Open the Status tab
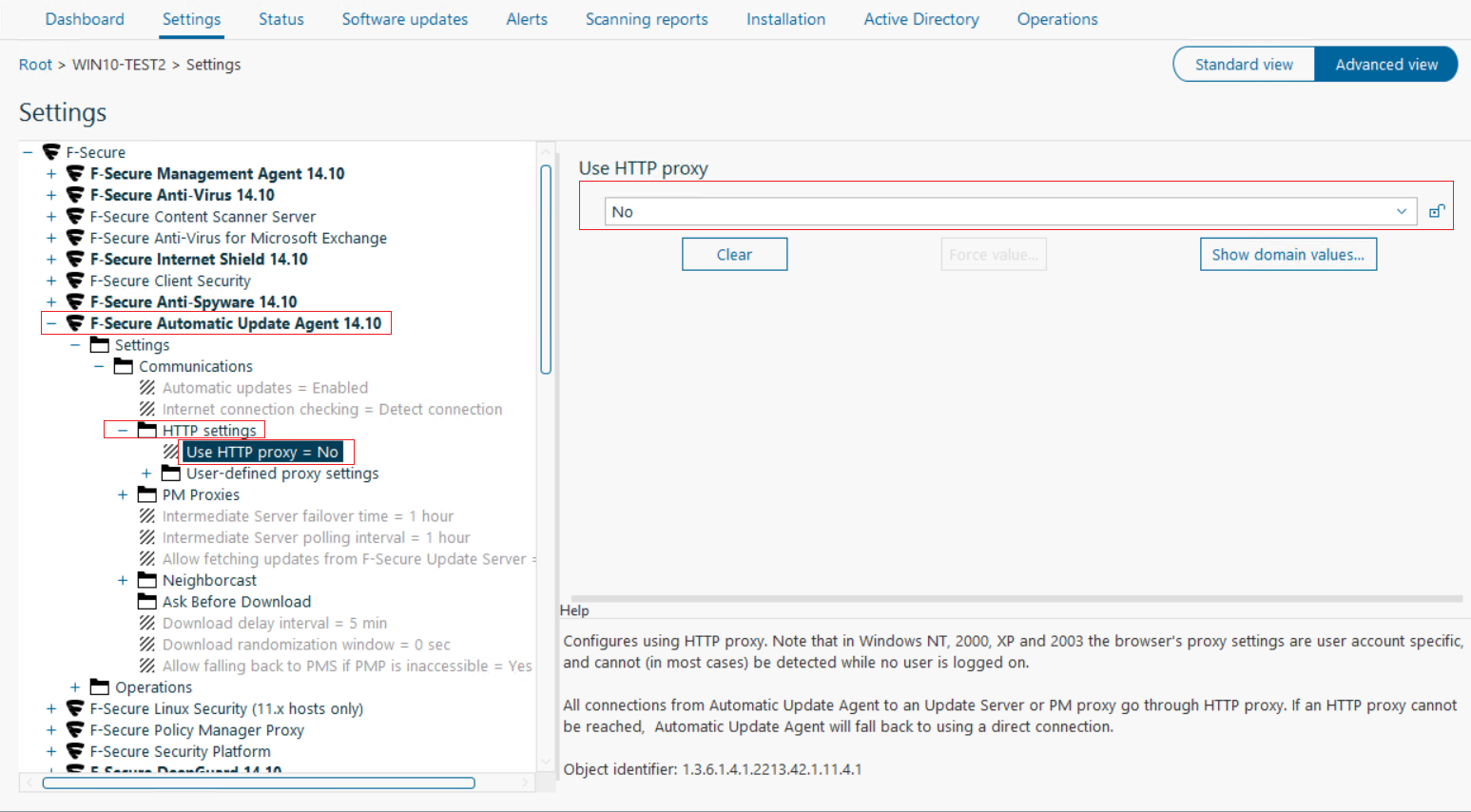 click(x=281, y=19)
